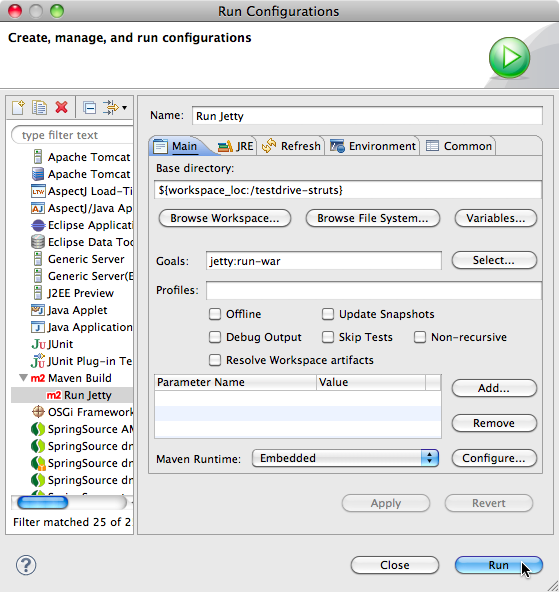The height and width of the screenshot is (592, 559).
Task: Click the Eclipse Data Tools database icon
Action: (x=38, y=242)
